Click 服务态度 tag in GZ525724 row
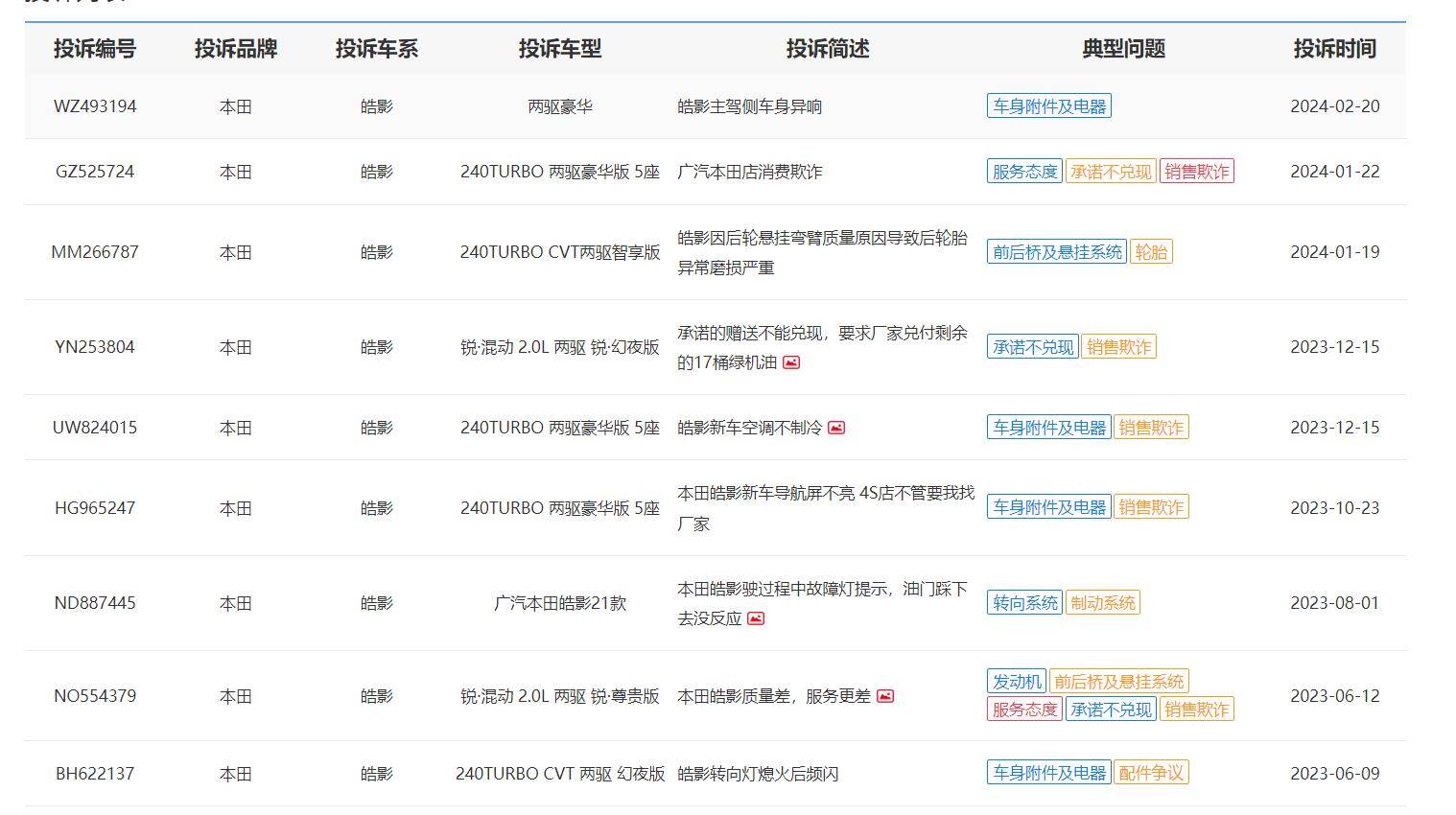 (x=1024, y=172)
